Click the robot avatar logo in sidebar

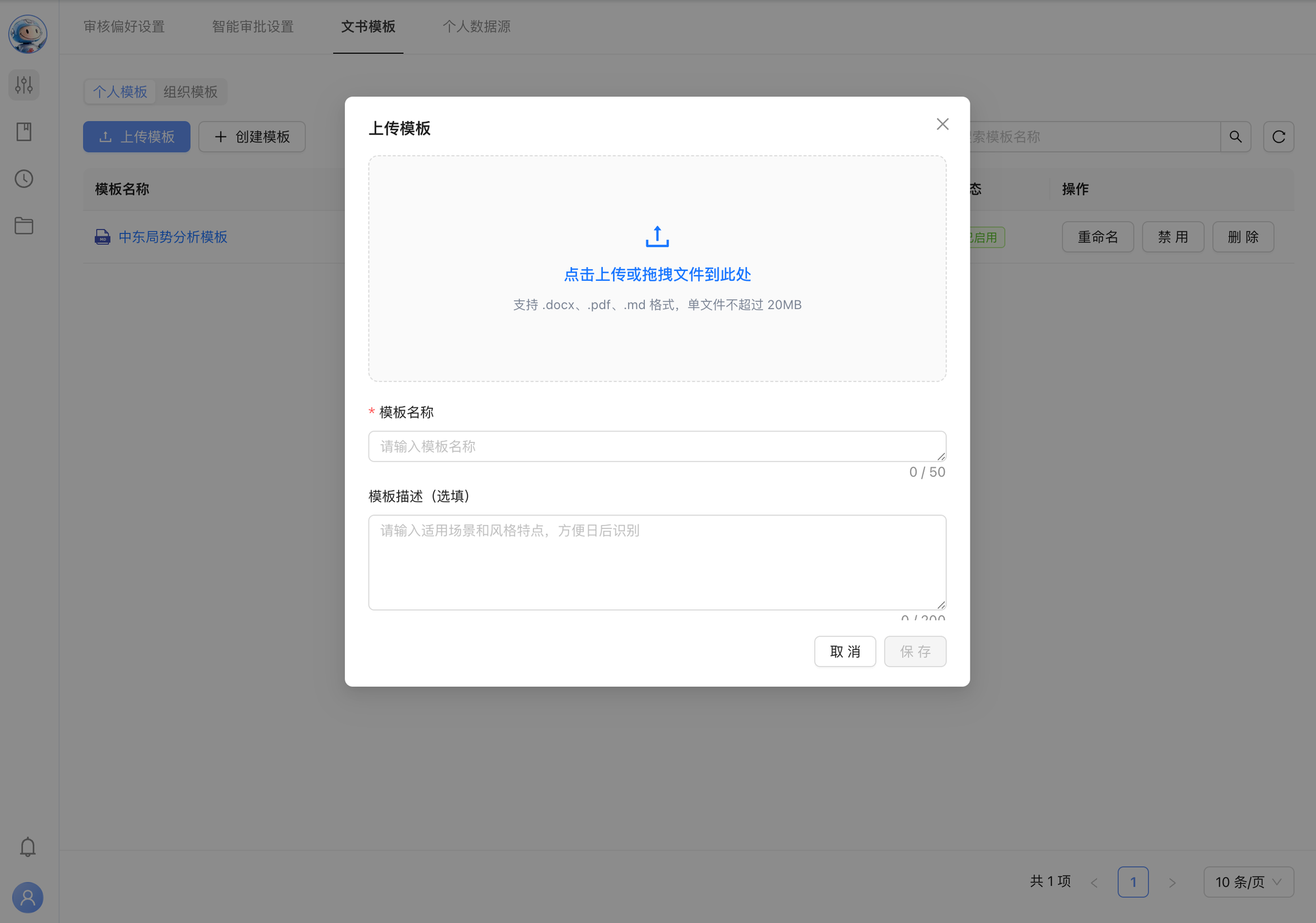(28, 34)
